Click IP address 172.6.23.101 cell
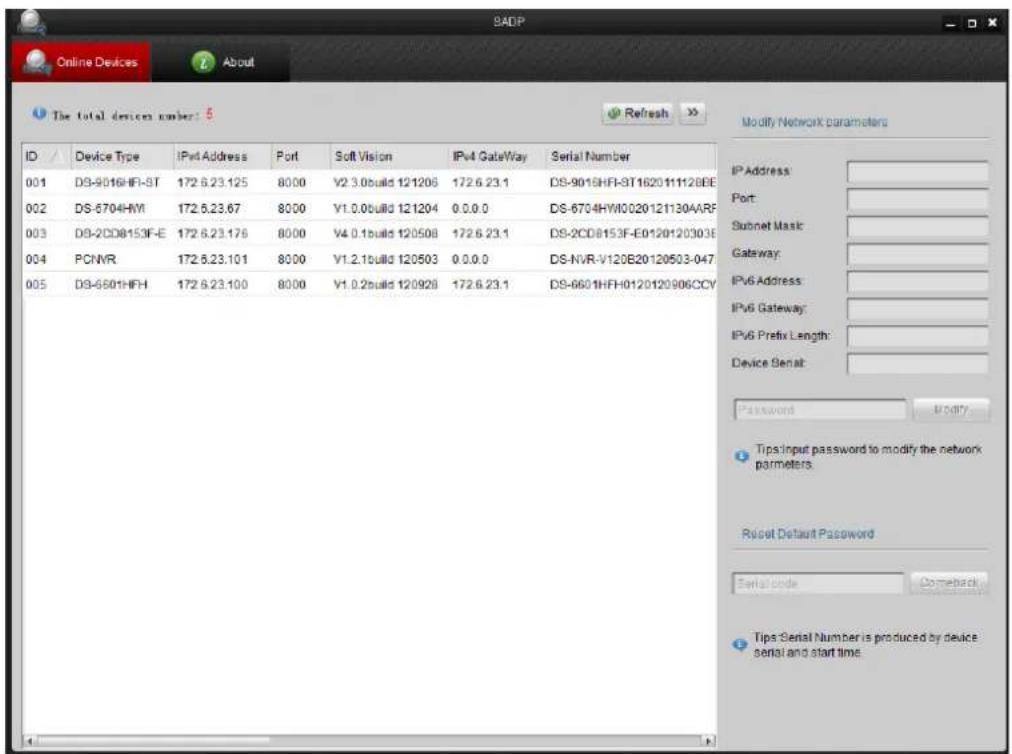The height and width of the screenshot is (754, 1012). (x=212, y=260)
